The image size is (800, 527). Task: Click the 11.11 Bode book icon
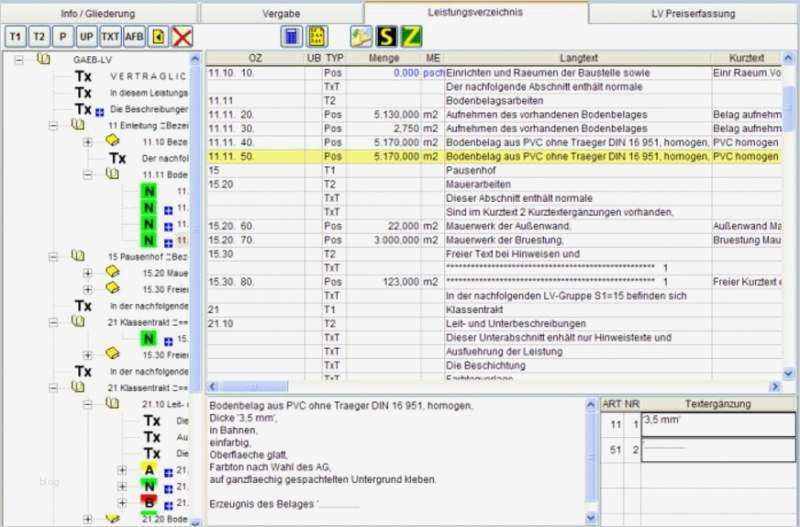[112, 173]
